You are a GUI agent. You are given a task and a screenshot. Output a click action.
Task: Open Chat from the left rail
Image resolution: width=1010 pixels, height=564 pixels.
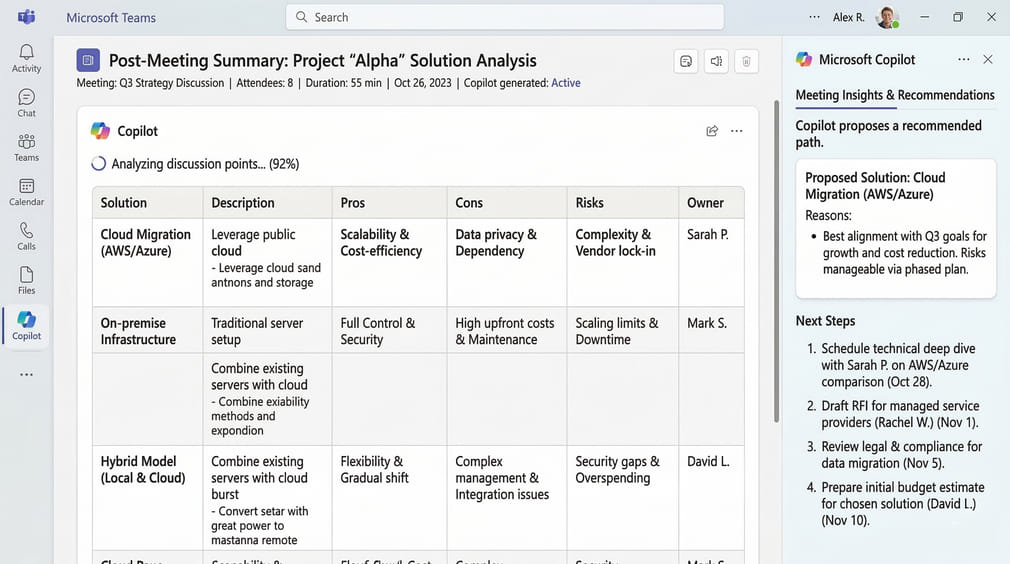point(26,103)
